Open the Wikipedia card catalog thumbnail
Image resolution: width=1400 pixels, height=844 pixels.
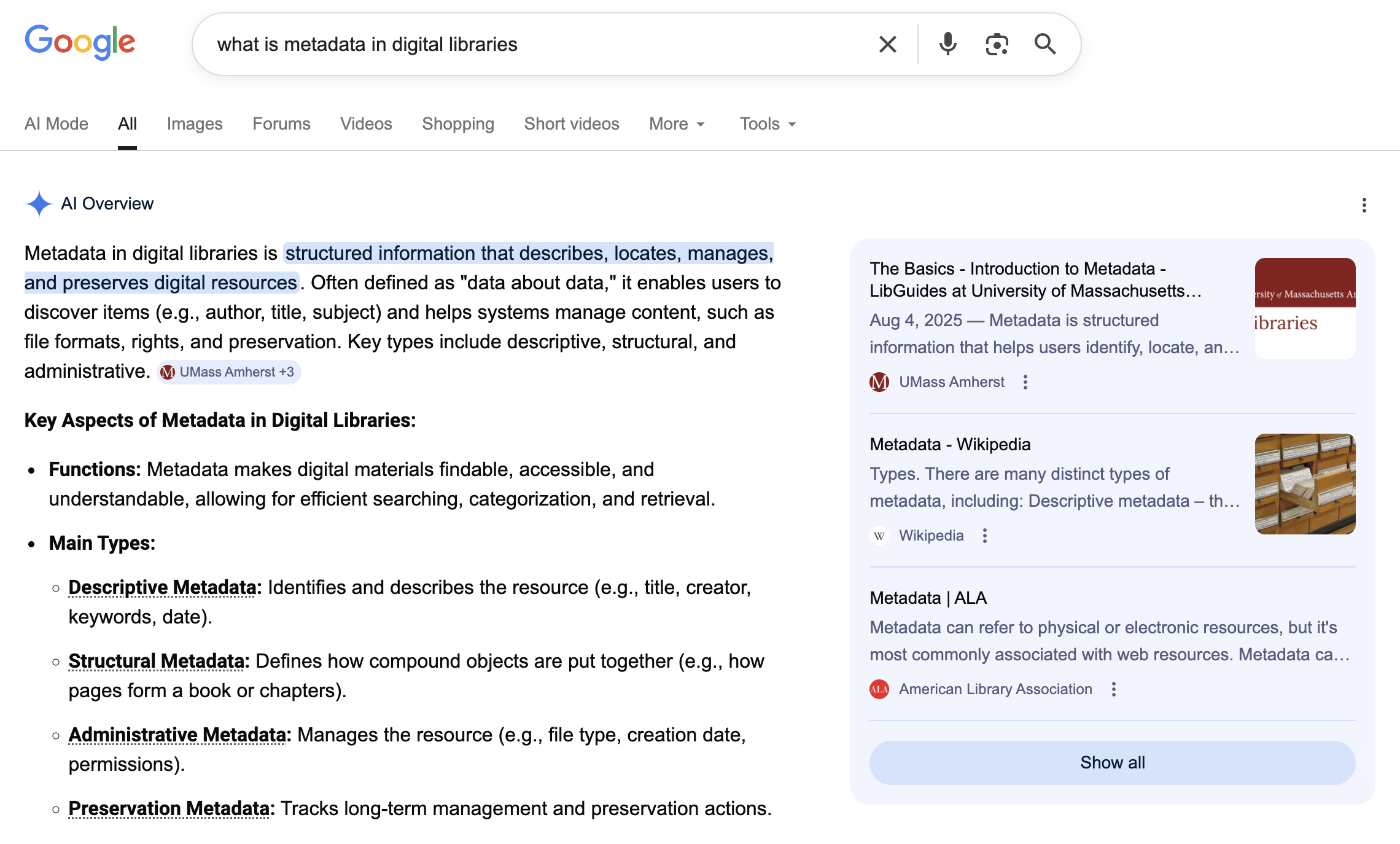(x=1305, y=484)
